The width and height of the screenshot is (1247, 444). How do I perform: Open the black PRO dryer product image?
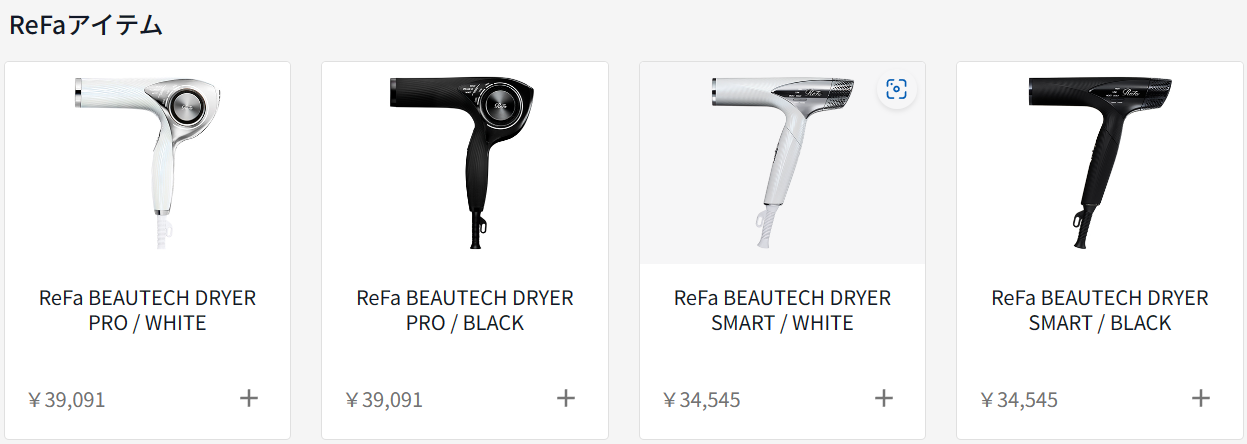[465, 163]
